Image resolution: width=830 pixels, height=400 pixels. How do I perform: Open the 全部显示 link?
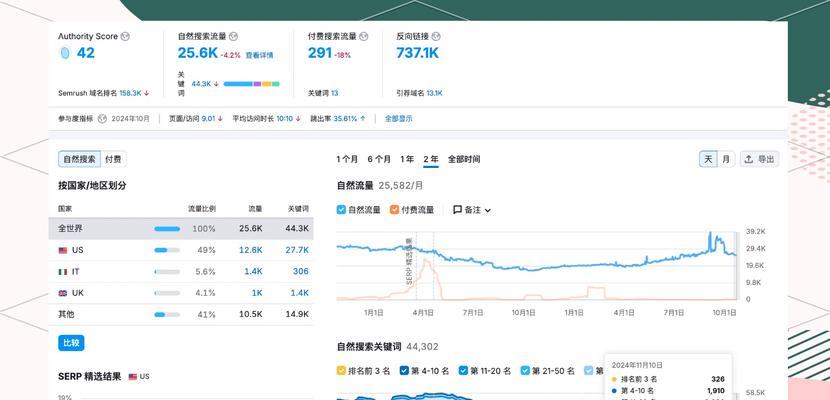click(399, 119)
